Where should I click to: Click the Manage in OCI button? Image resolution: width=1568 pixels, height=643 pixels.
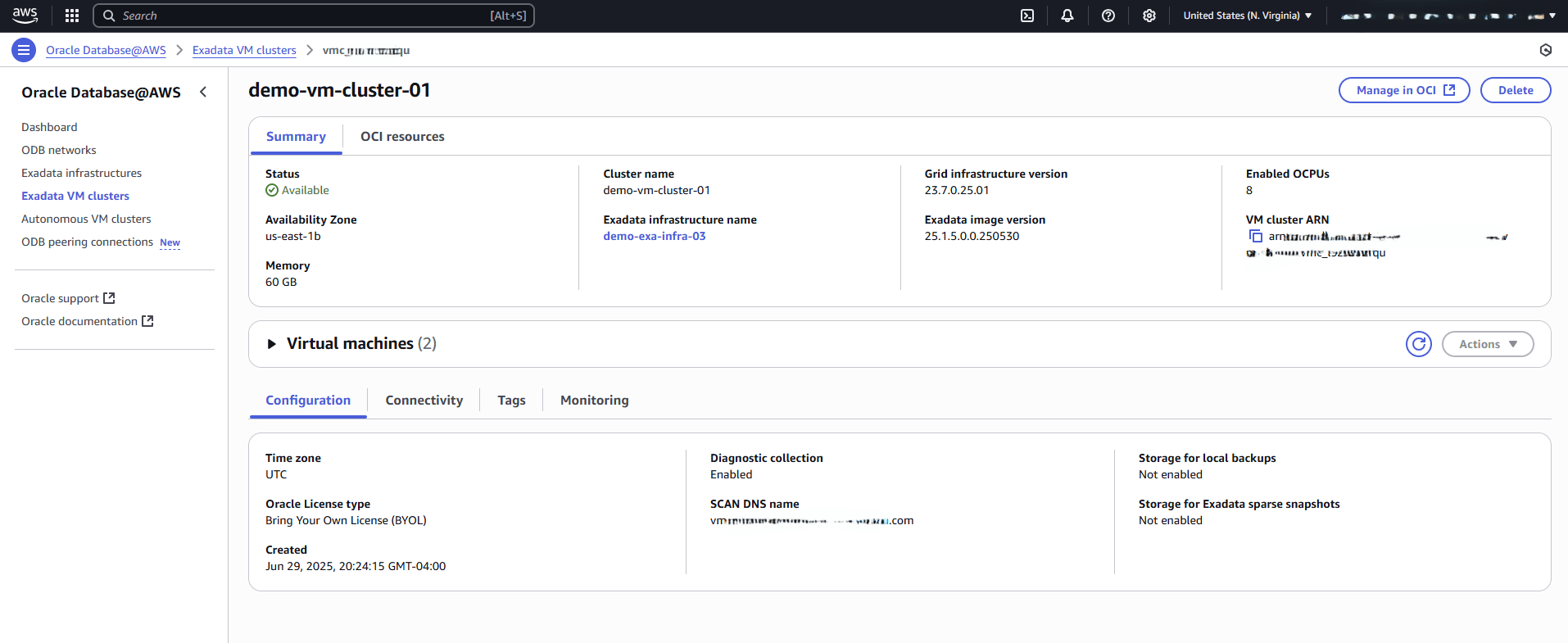click(x=1404, y=90)
